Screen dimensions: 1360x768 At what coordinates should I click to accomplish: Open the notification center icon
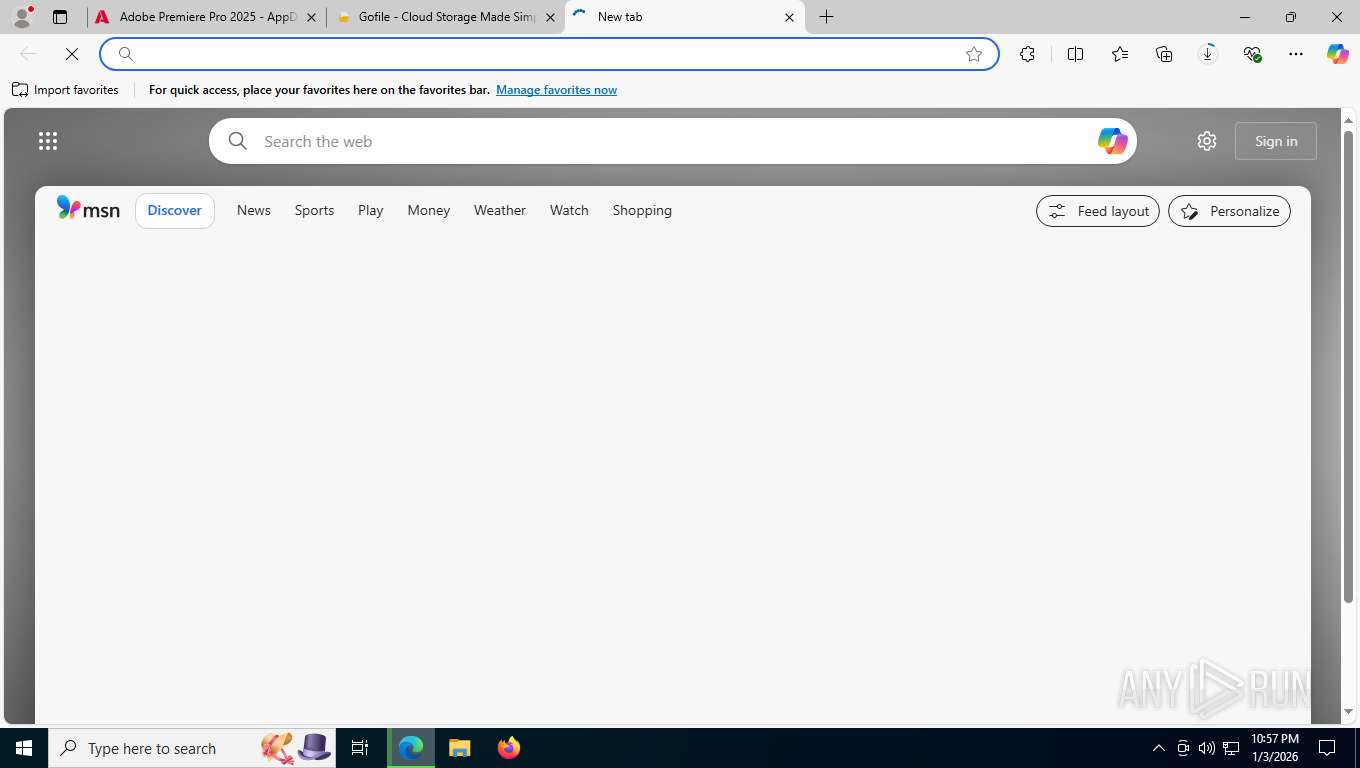pos(1327,748)
